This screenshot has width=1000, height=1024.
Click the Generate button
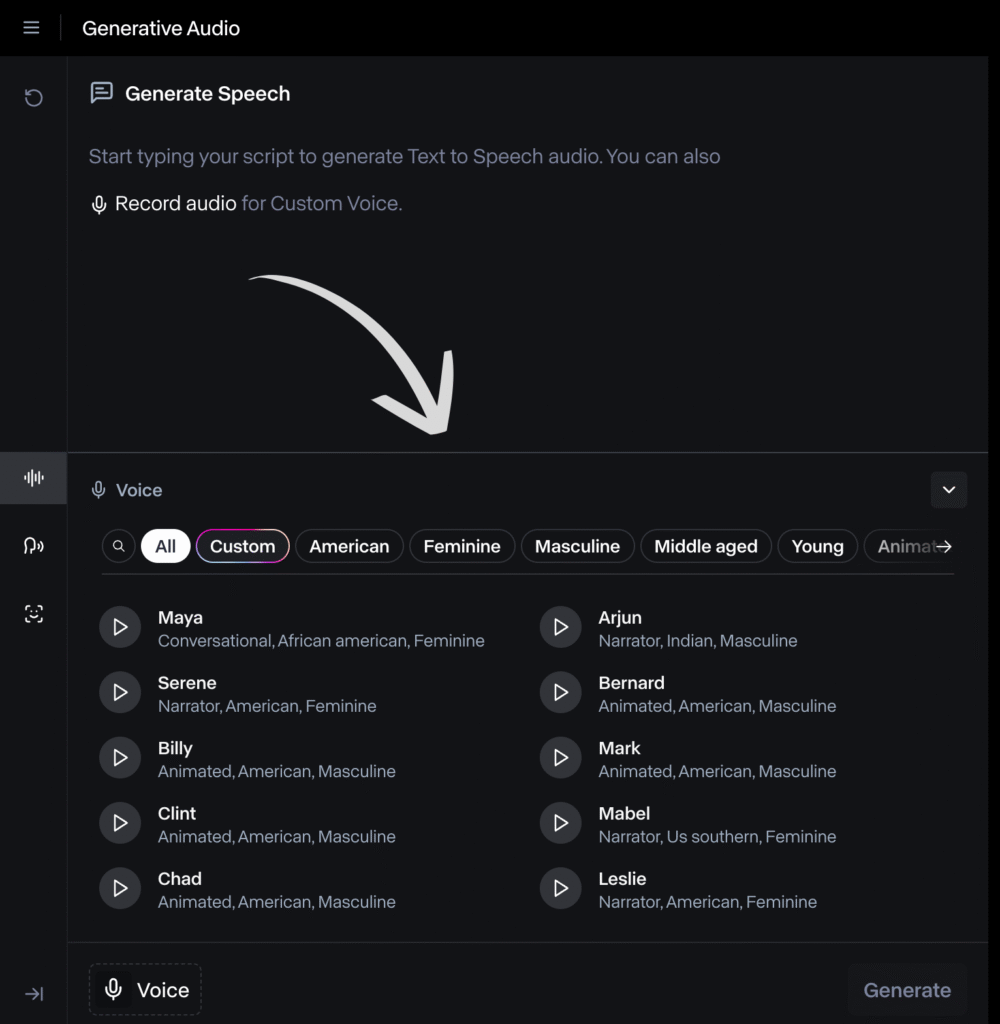click(x=907, y=990)
